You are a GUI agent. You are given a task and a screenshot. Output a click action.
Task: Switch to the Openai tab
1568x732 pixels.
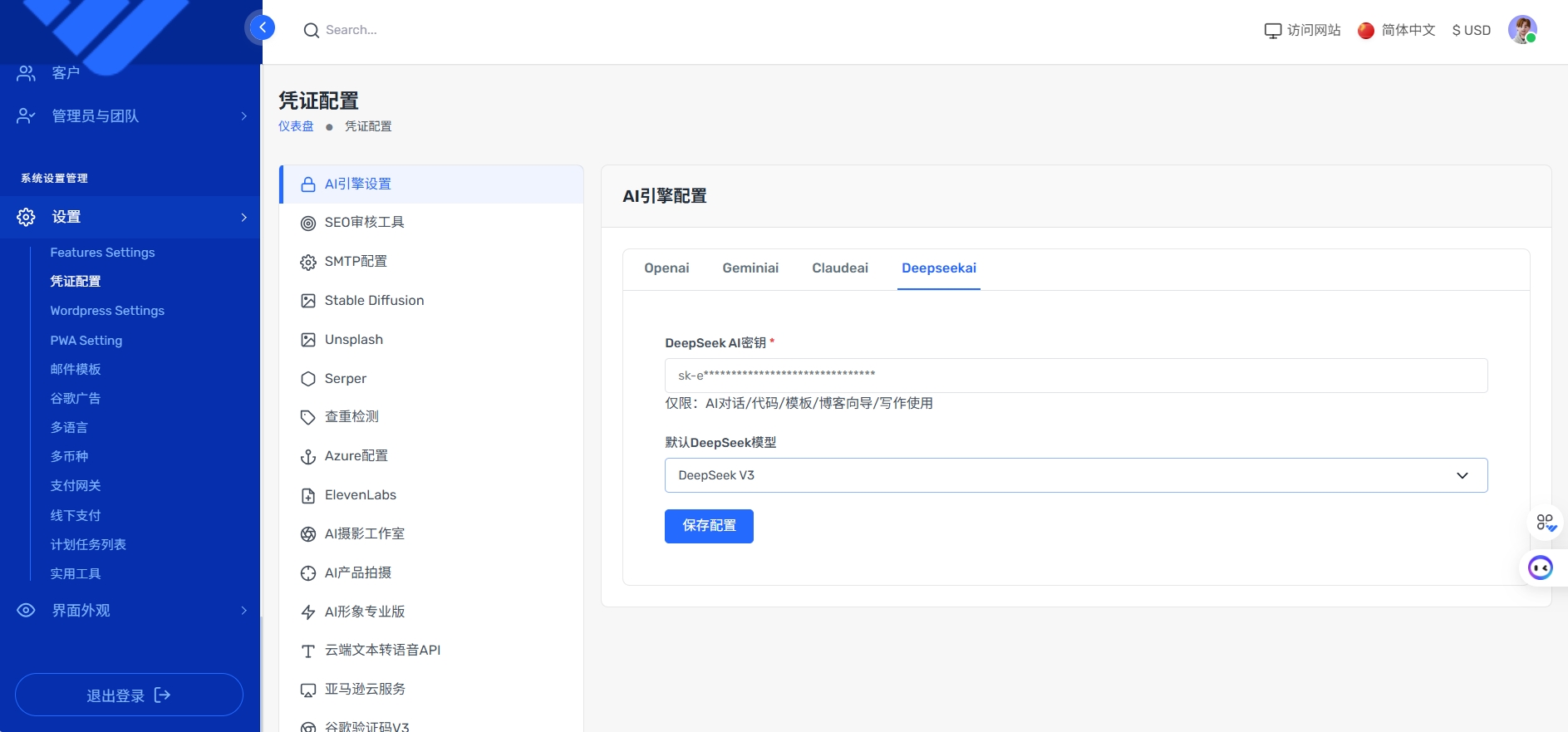point(666,268)
